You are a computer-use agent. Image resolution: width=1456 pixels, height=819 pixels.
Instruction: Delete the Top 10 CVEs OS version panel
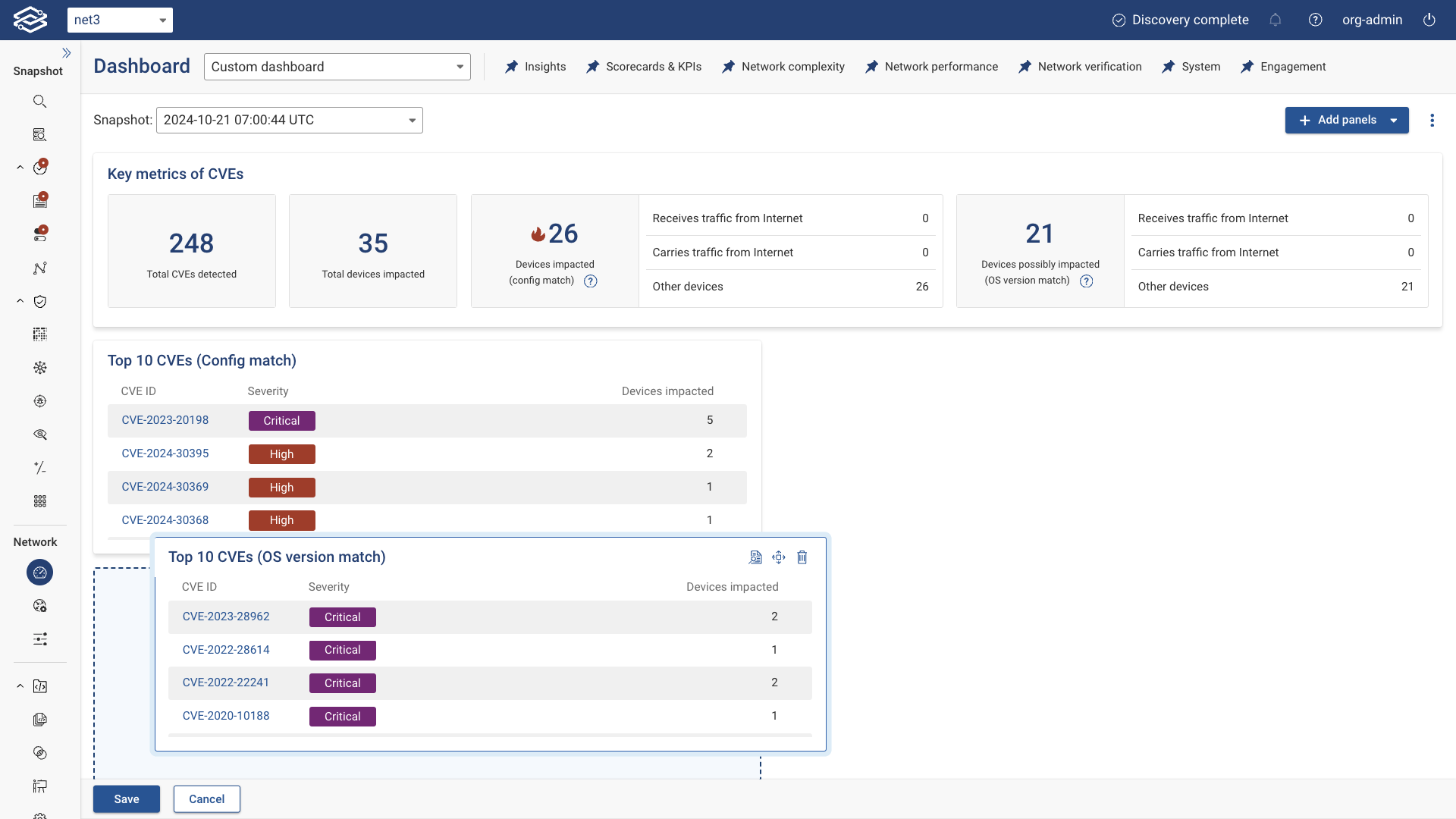click(802, 557)
